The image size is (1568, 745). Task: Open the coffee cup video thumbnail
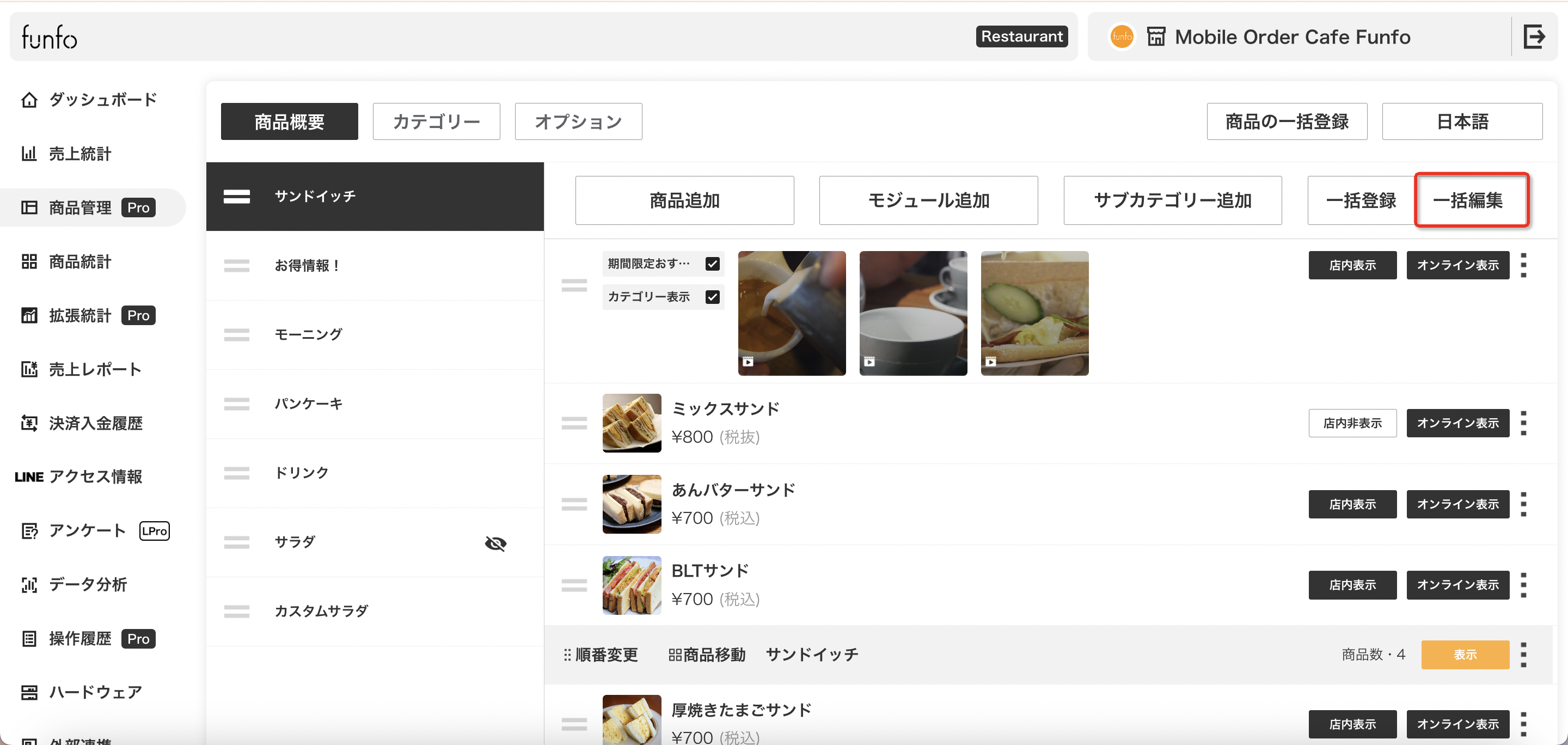click(913, 314)
